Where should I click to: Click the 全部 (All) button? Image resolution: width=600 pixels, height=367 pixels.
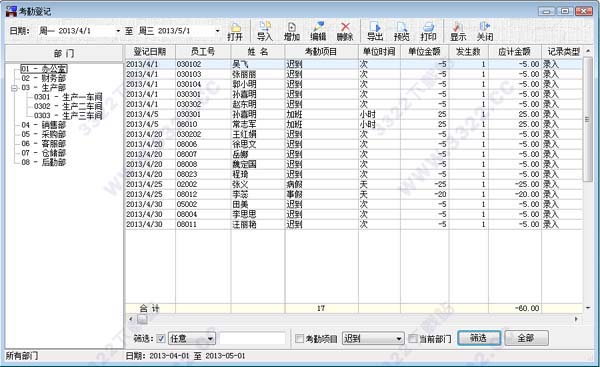[x=526, y=338]
